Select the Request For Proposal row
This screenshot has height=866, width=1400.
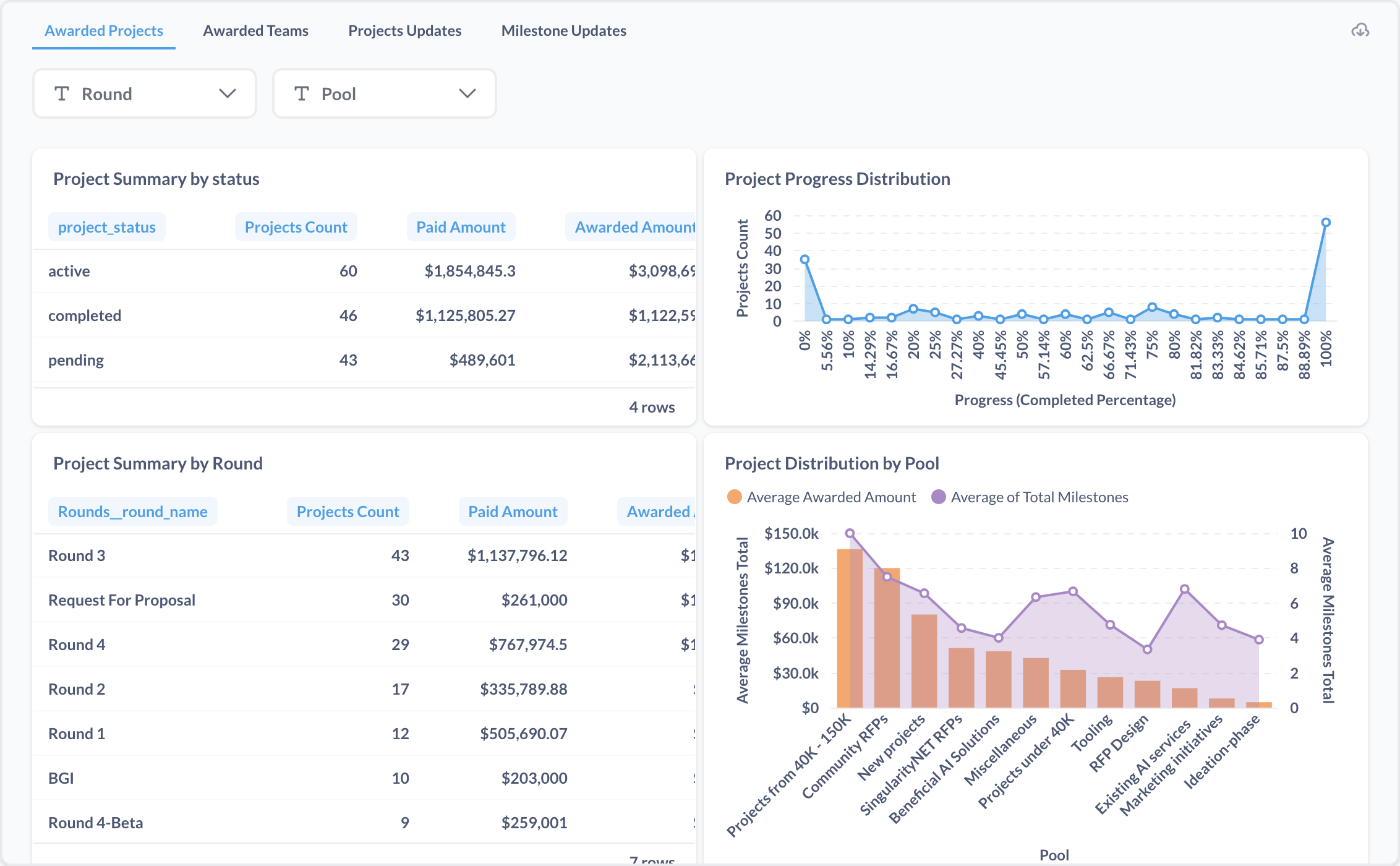pos(364,600)
